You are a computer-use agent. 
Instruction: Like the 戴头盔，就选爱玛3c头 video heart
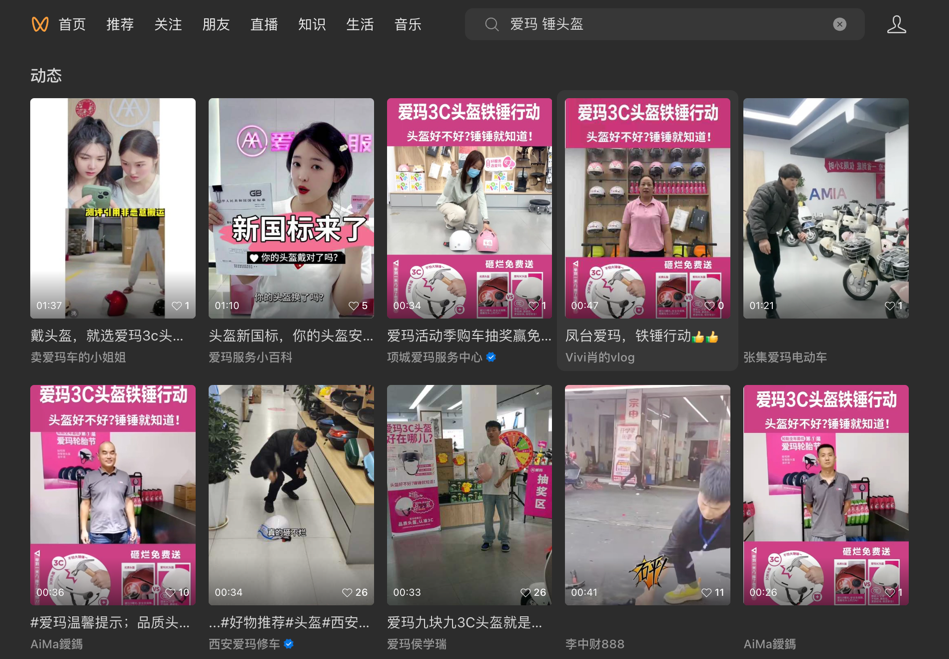(176, 306)
